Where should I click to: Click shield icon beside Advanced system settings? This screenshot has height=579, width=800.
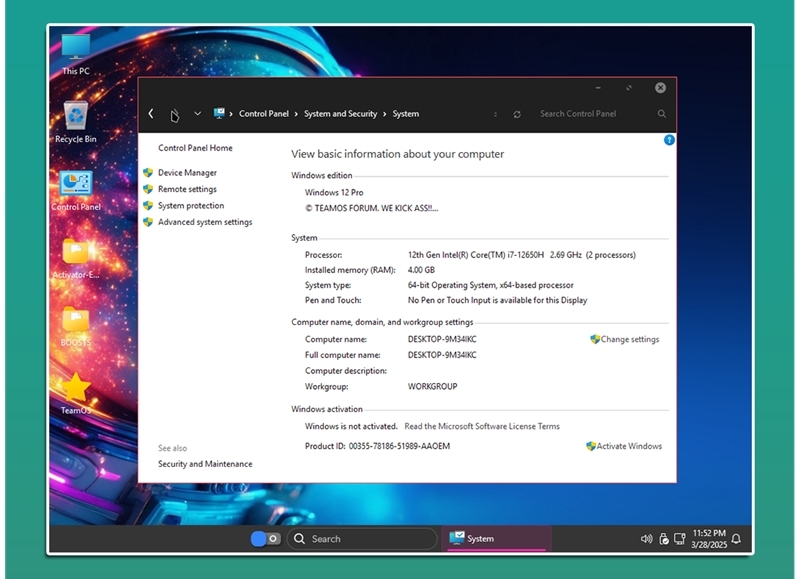click(148, 222)
